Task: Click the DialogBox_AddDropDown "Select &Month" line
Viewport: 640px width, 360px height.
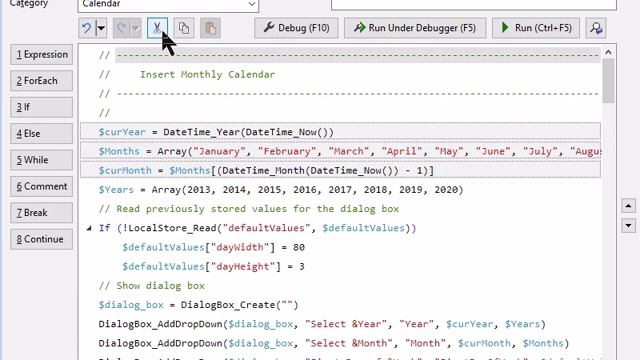Action: pyautogui.click(x=333, y=343)
